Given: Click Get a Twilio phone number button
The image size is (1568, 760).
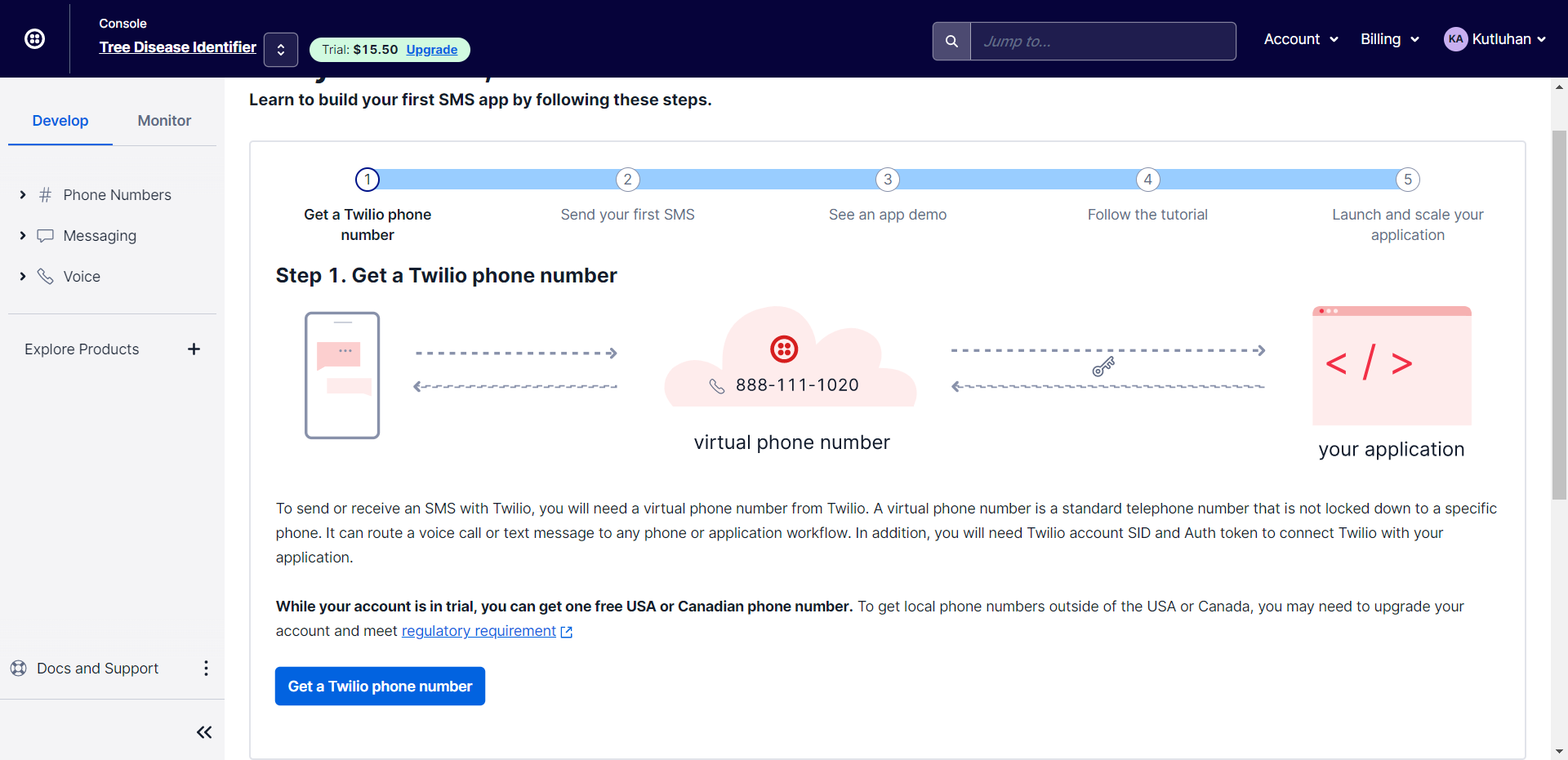Looking at the screenshot, I should 380,687.
